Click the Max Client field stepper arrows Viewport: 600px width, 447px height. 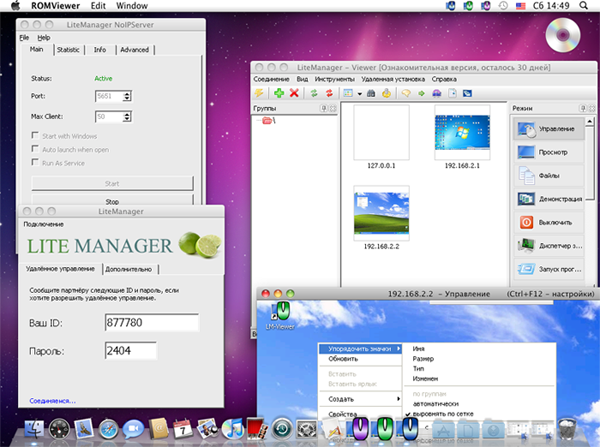(127, 116)
